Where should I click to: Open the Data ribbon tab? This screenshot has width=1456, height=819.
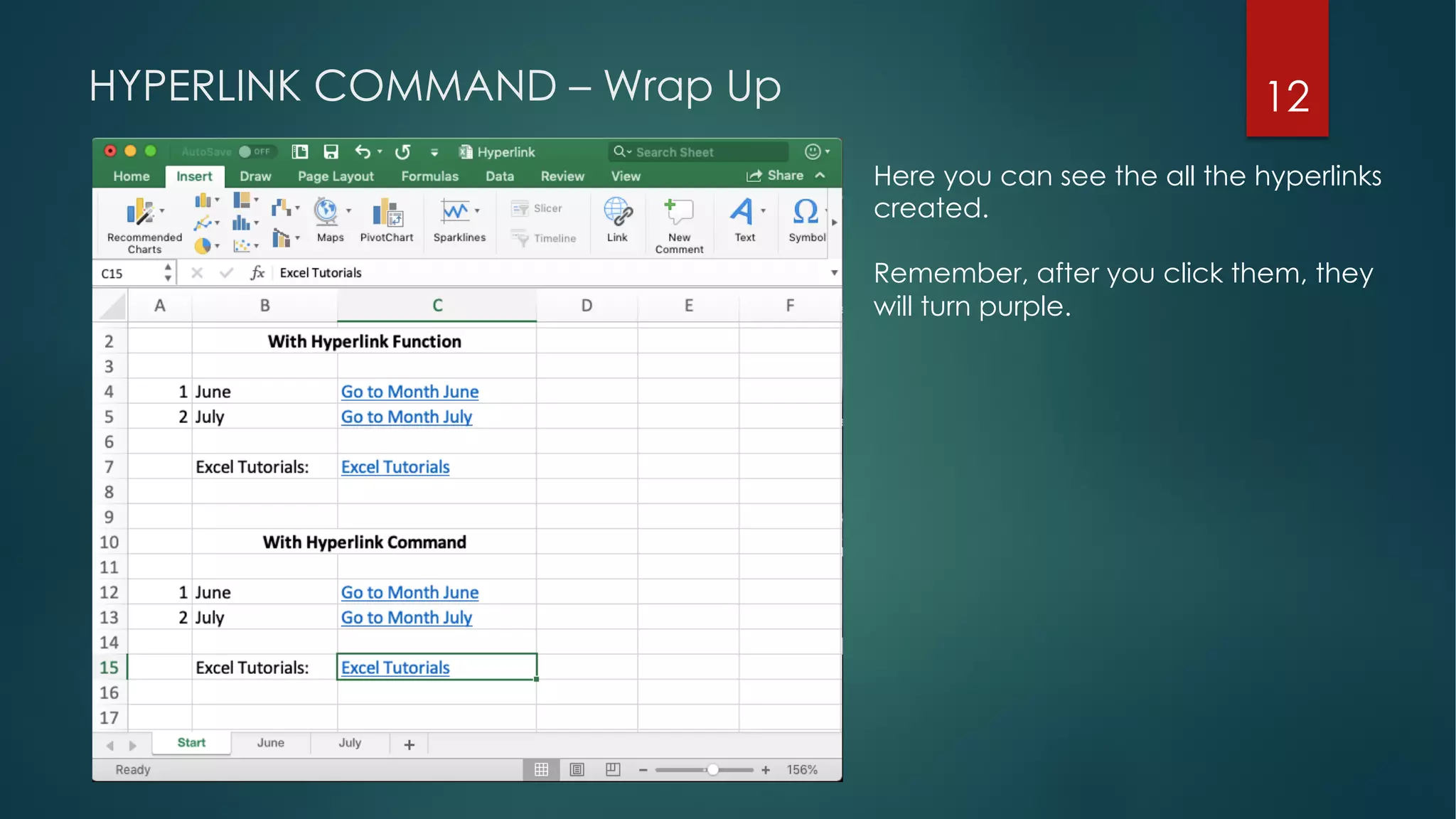500,176
